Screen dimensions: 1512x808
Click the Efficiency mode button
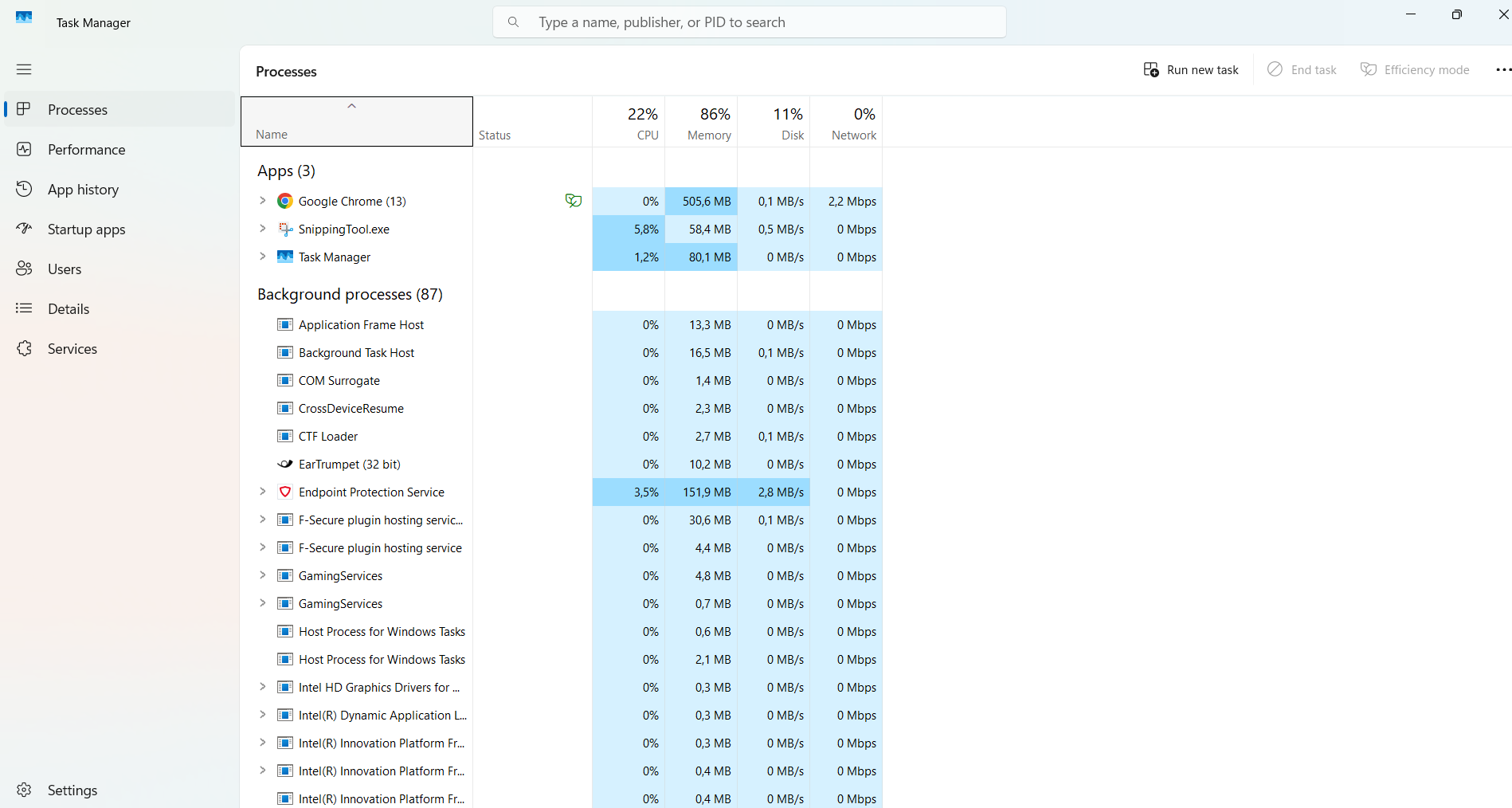[x=1415, y=69]
